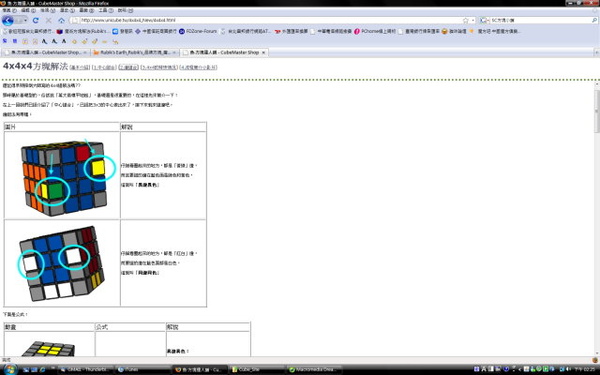Open the back/forward history dropdown arrow
Viewport: 600px width, 375px height.
point(25,20)
